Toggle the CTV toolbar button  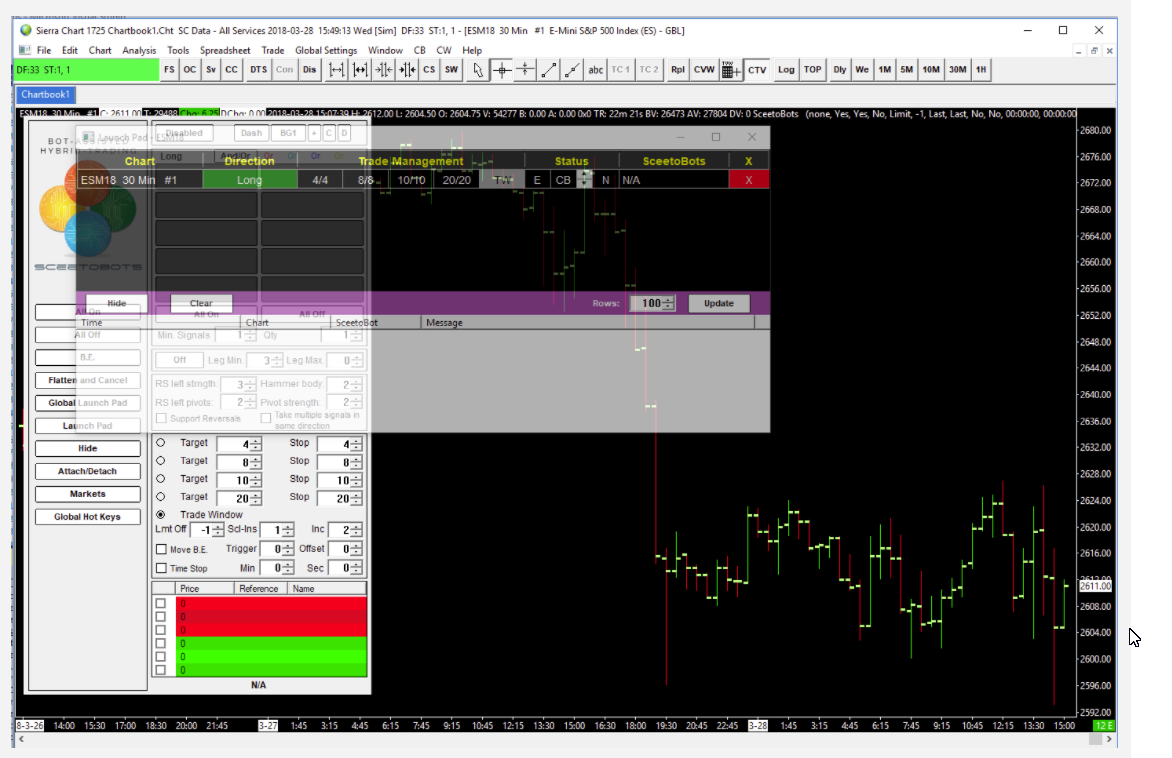pyautogui.click(x=757, y=70)
